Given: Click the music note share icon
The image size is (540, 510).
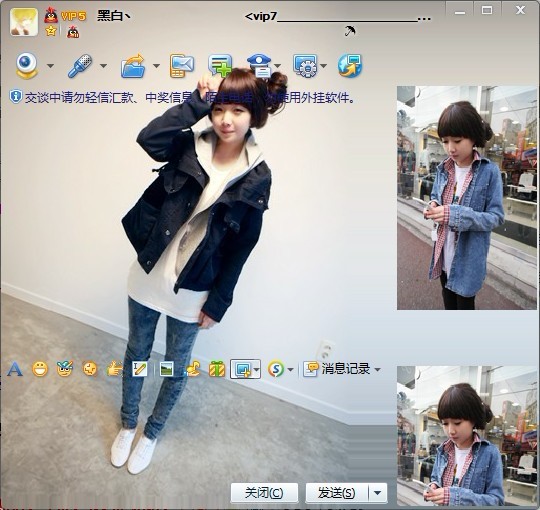Looking at the screenshot, I should point(192,369).
